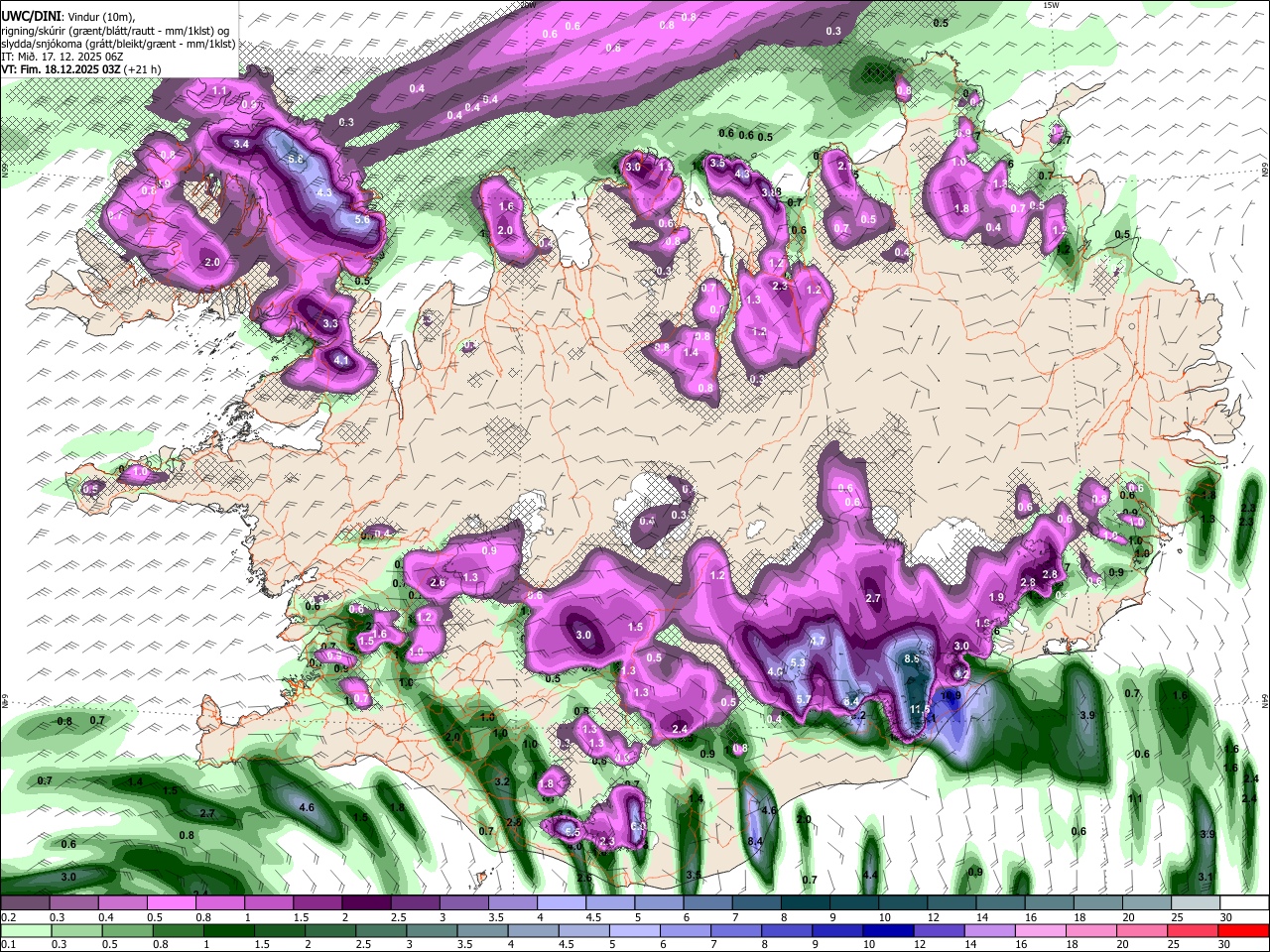Click the 15.9 precipitation value on the map
The width and height of the screenshot is (1270, 952).
tap(952, 696)
